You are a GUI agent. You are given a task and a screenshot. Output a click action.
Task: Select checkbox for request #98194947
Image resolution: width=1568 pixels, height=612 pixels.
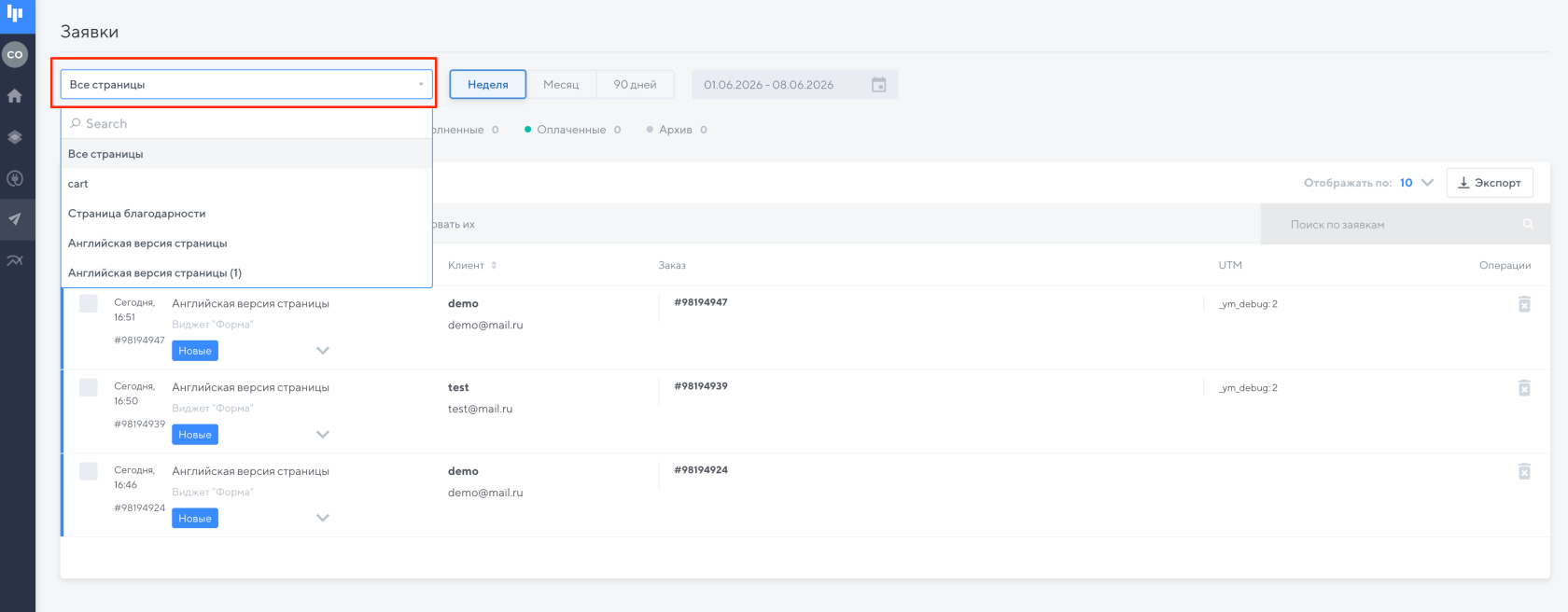89,304
